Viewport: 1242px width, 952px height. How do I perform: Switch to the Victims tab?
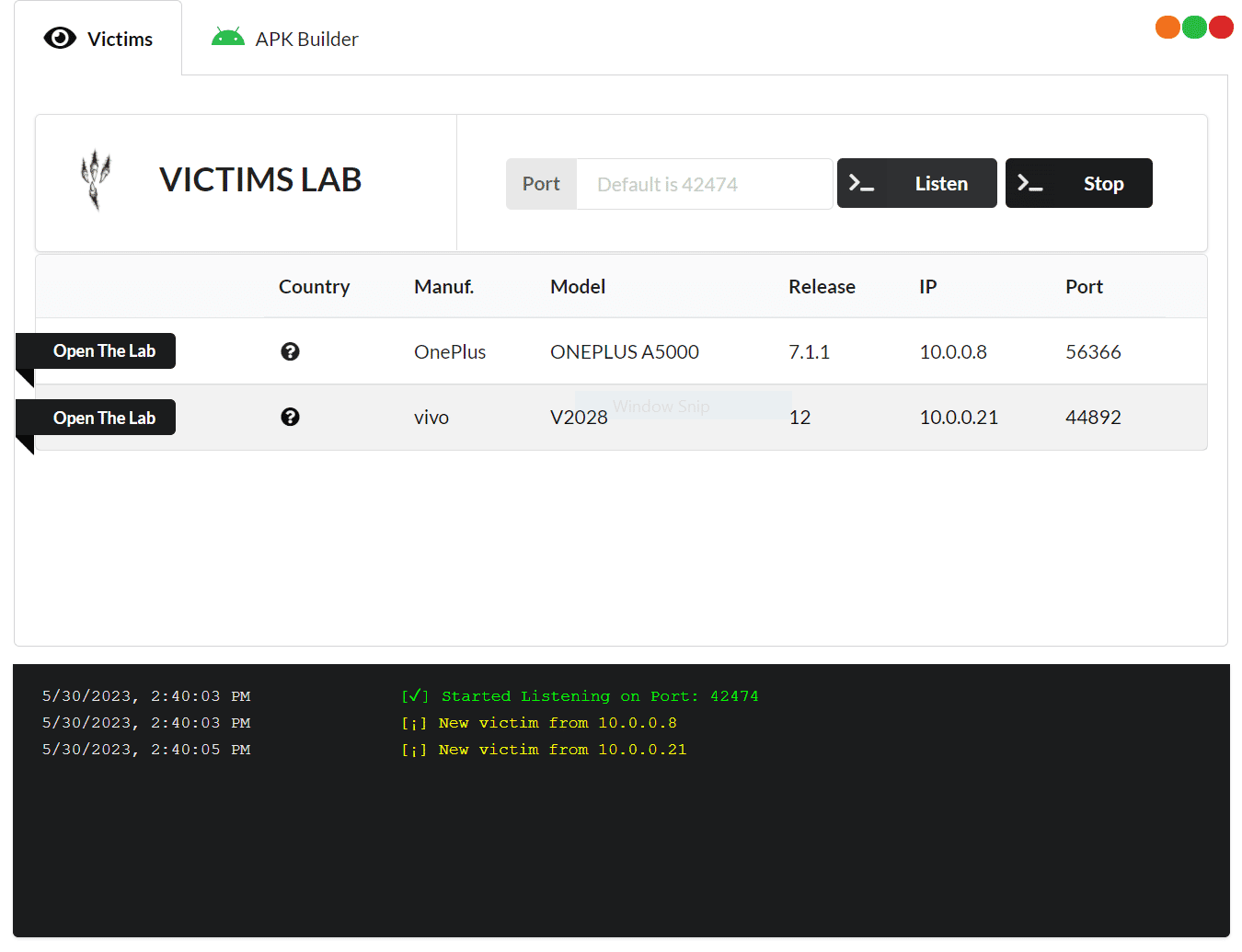[98, 39]
